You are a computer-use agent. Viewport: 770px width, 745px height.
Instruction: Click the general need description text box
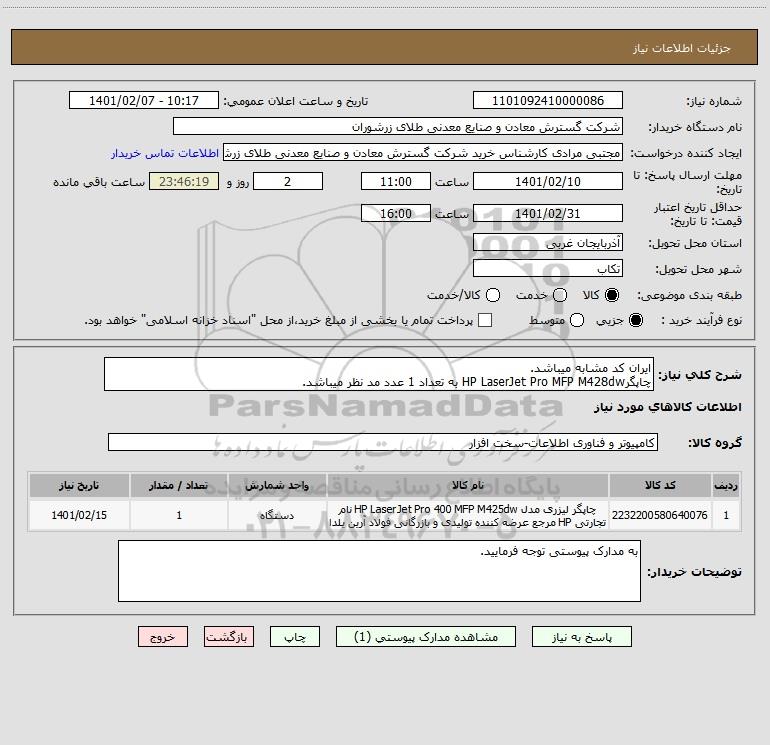click(379, 375)
